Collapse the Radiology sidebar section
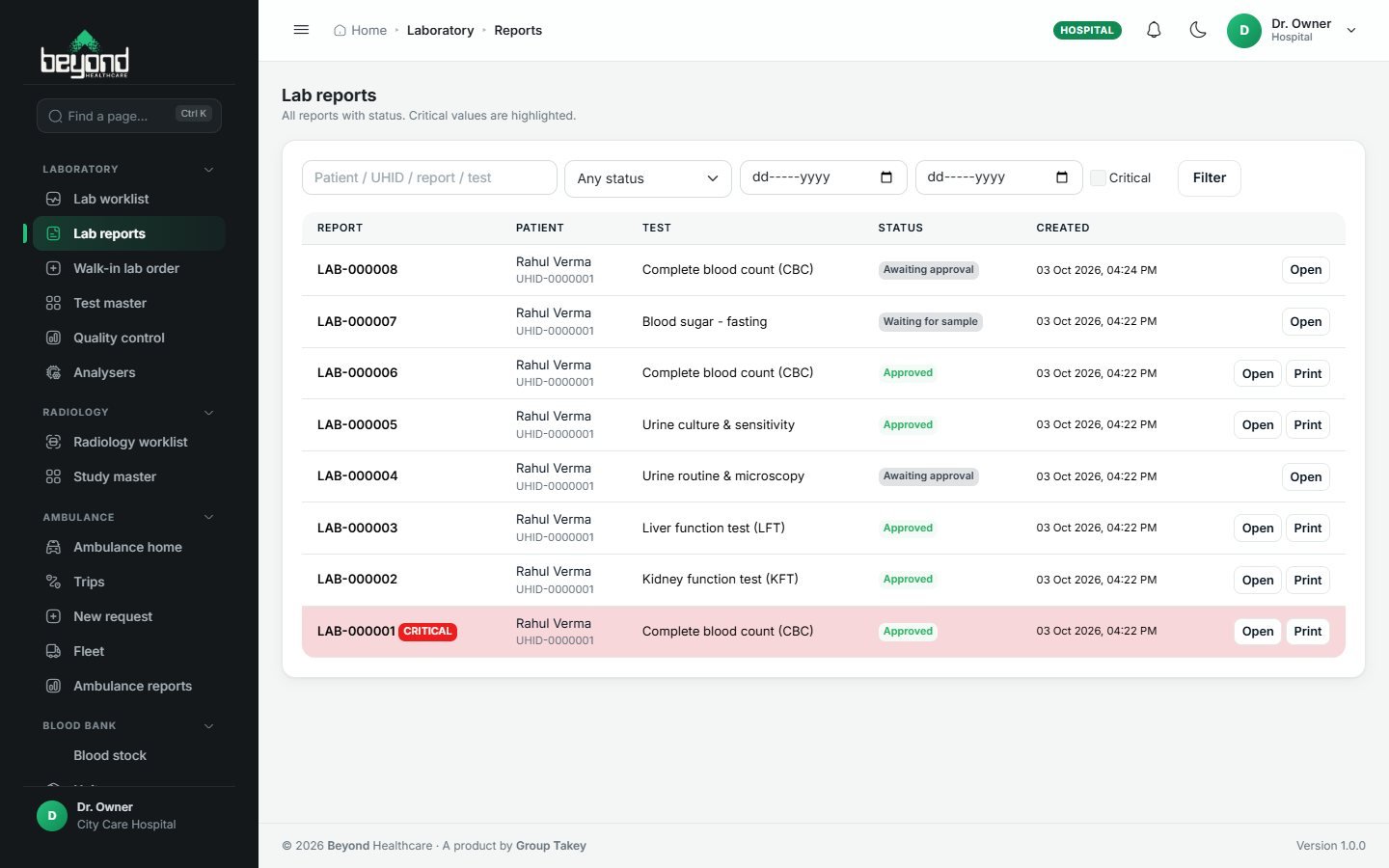Screen dimensions: 1389x868 click(208, 413)
